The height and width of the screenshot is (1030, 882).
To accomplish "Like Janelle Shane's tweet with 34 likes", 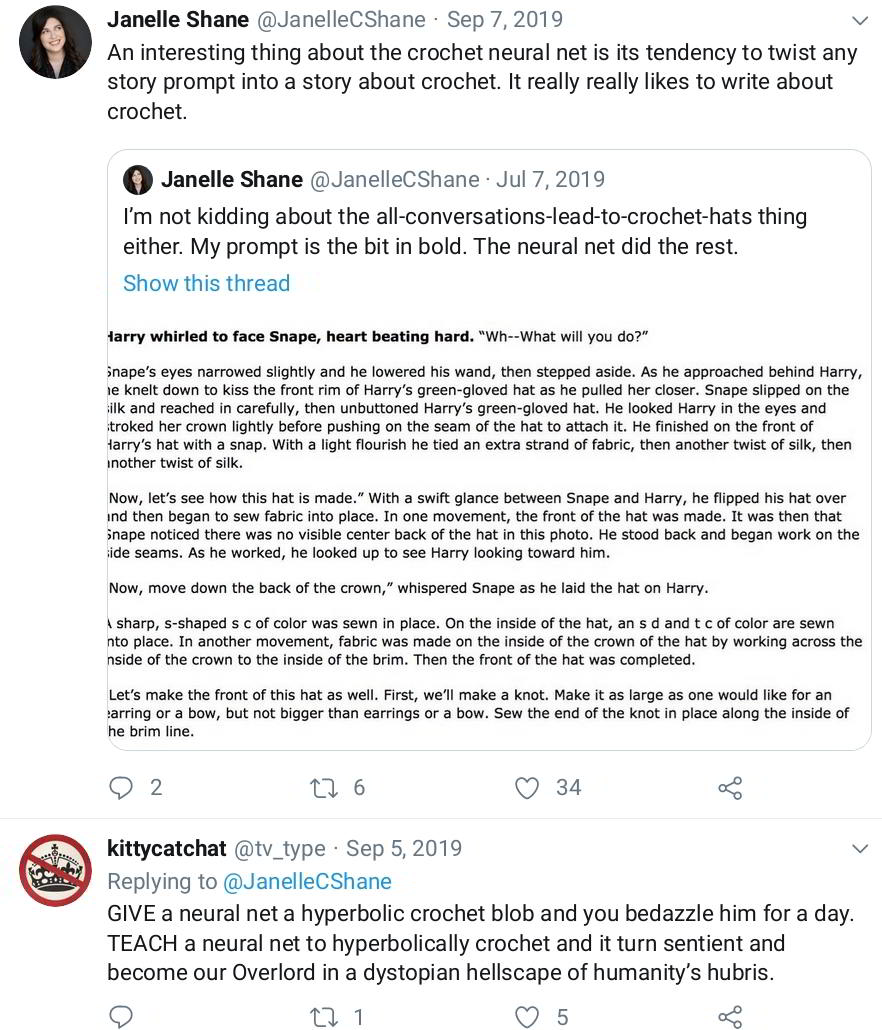I will pyautogui.click(x=527, y=788).
